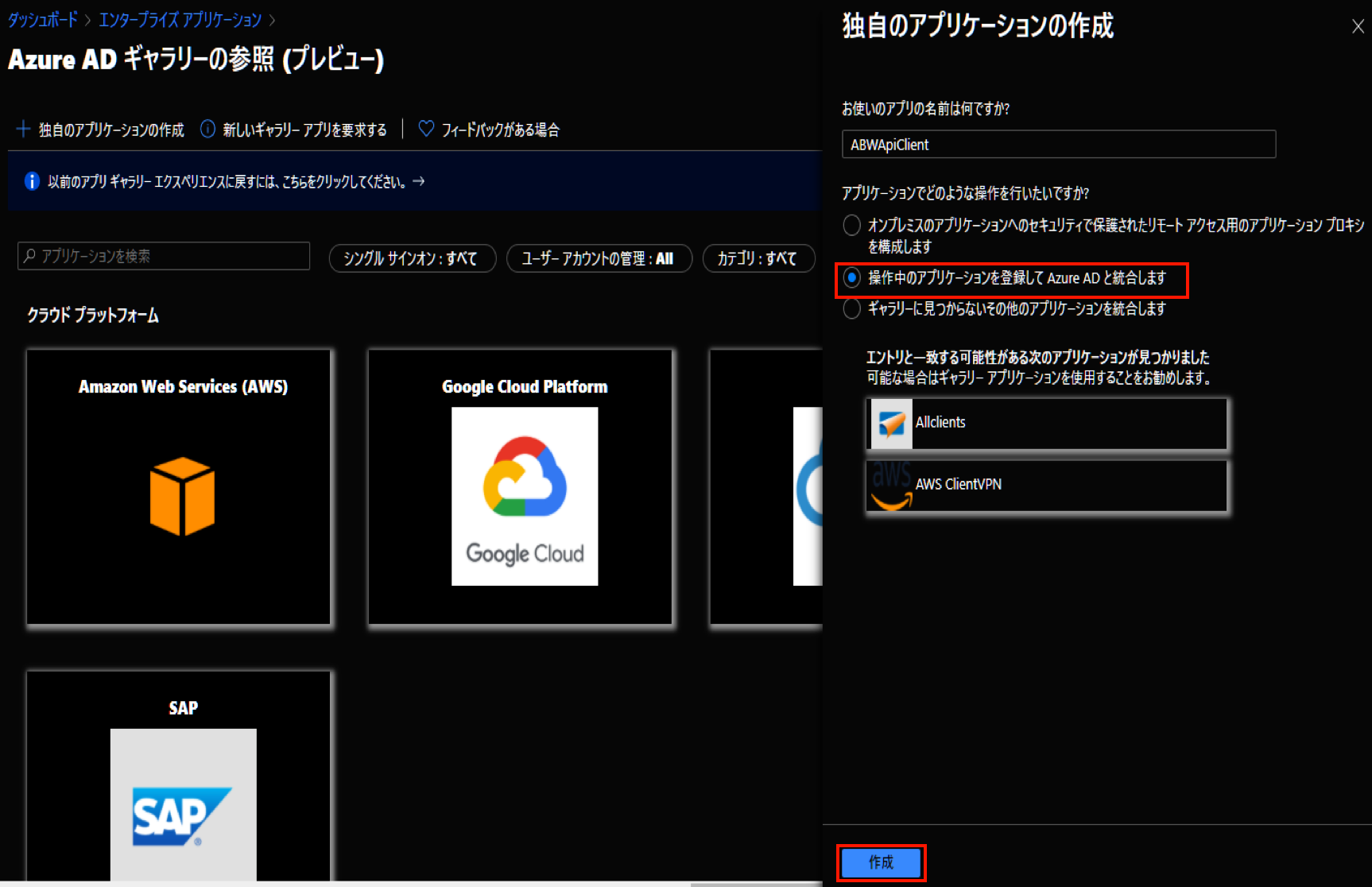The image size is (1372, 887).
Task: Click the AWS ClientVPN logo icon
Action: pos(891,485)
